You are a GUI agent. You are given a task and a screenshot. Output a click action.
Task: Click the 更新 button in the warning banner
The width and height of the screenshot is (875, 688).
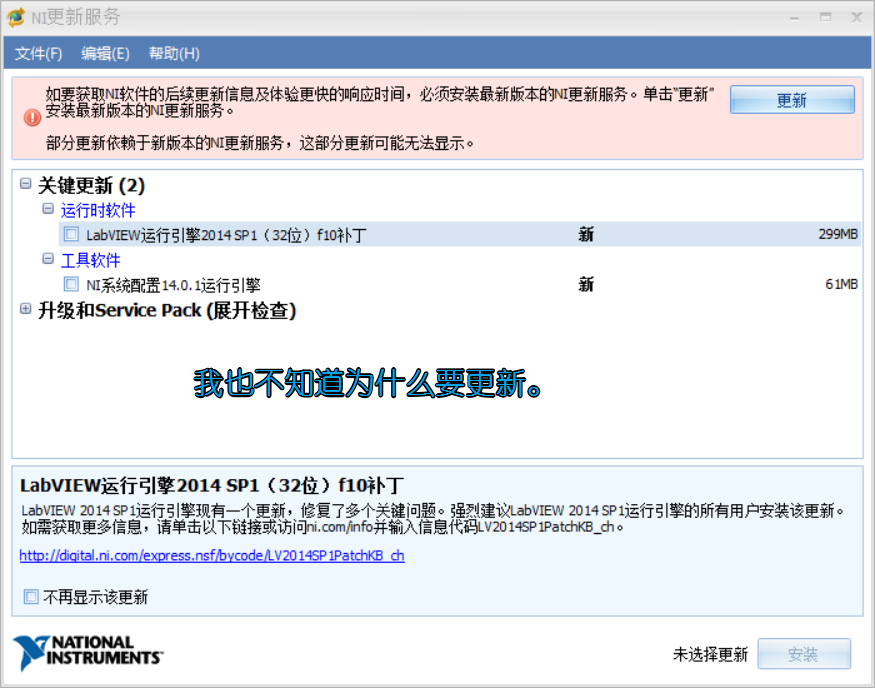792,100
